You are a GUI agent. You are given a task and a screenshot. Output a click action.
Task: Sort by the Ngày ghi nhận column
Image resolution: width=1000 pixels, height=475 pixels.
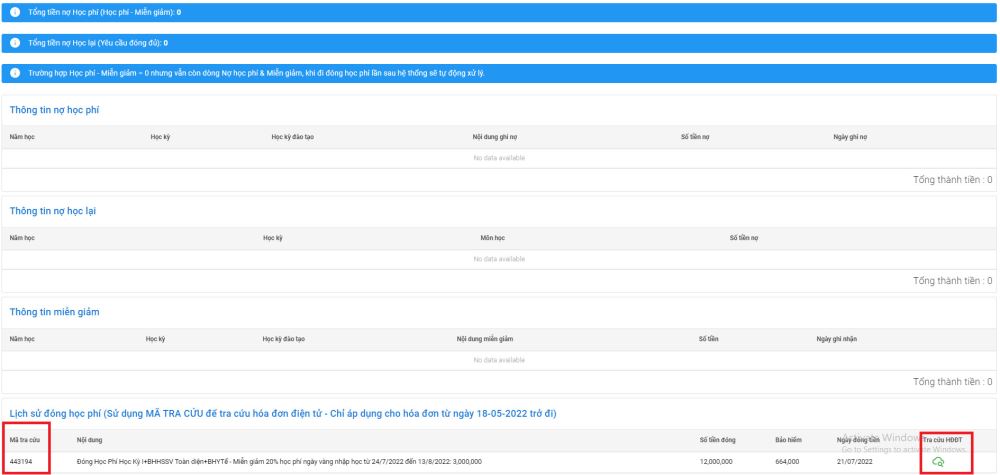tap(837, 339)
